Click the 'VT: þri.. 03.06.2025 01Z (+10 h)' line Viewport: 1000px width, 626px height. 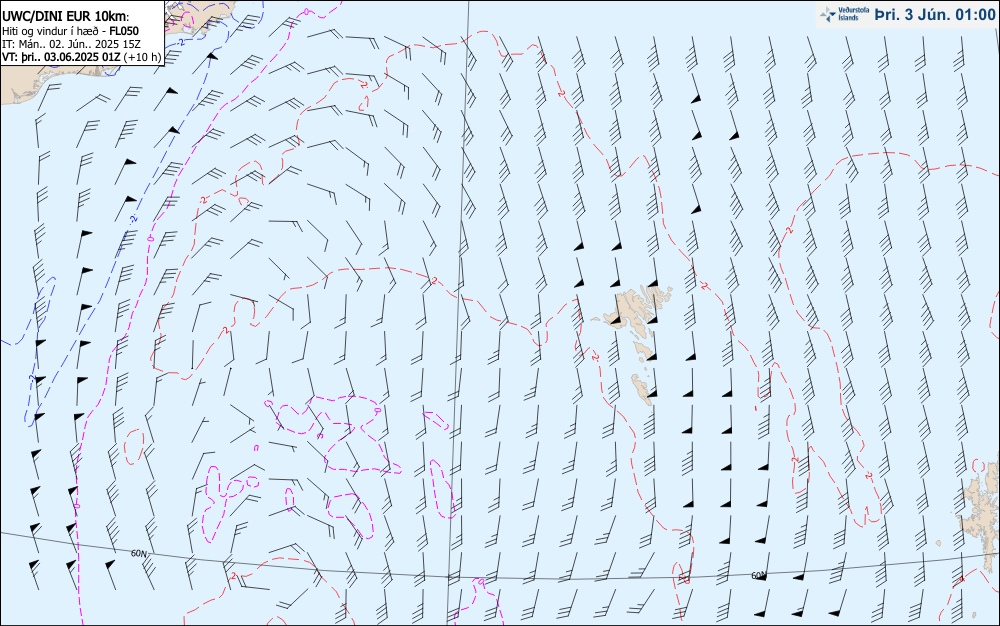[82, 57]
